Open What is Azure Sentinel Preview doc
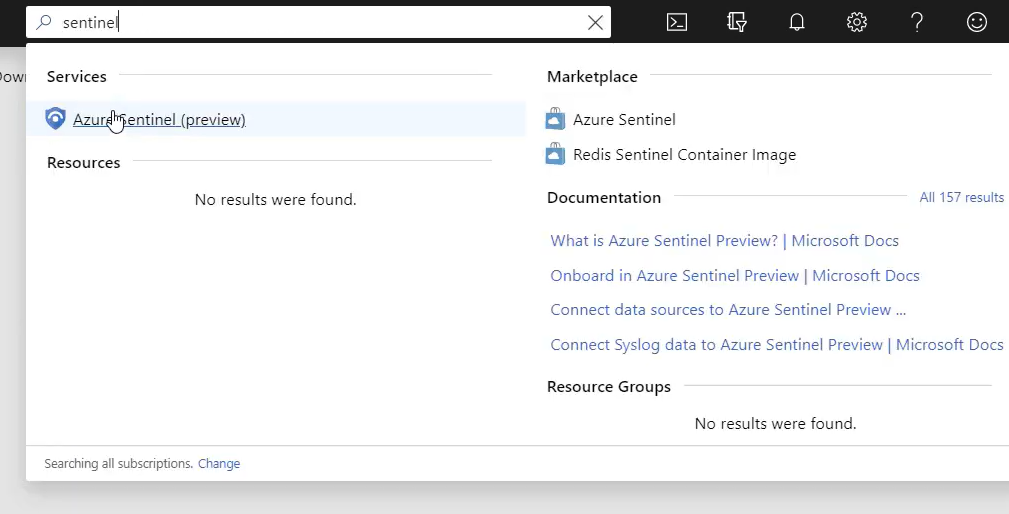The width and height of the screenshot is (1009, 514). click(x=725, y=241)
